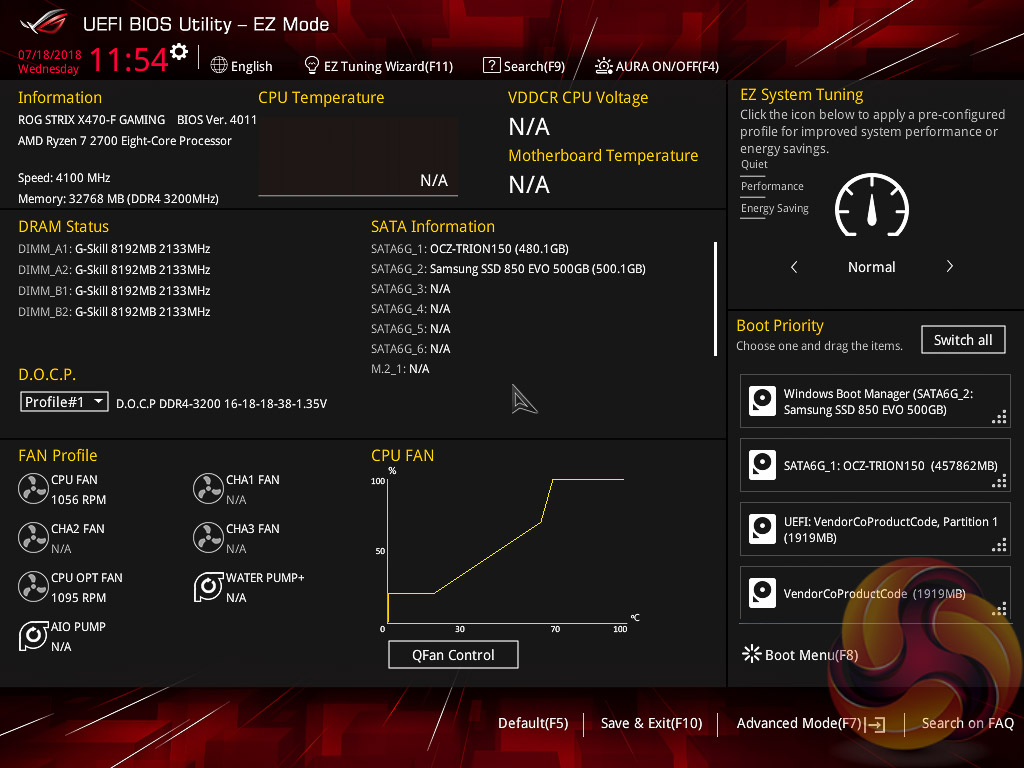Viewport: 1024px width, 768px height.
Task: Click left chevron beside Normal tuning mode
Action: (794, 267)
